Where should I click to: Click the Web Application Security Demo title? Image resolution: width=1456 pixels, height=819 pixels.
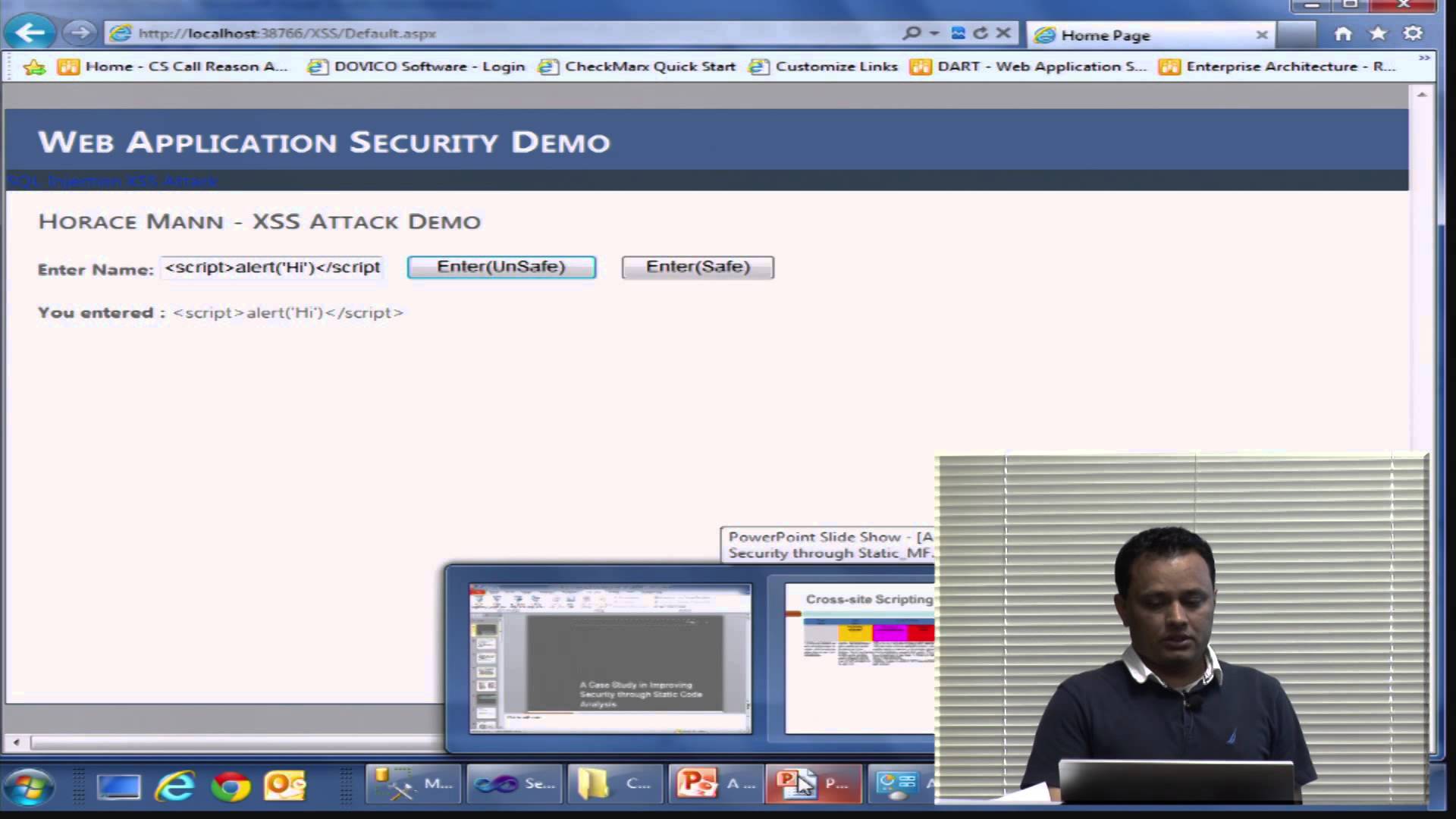coord(324,142)
